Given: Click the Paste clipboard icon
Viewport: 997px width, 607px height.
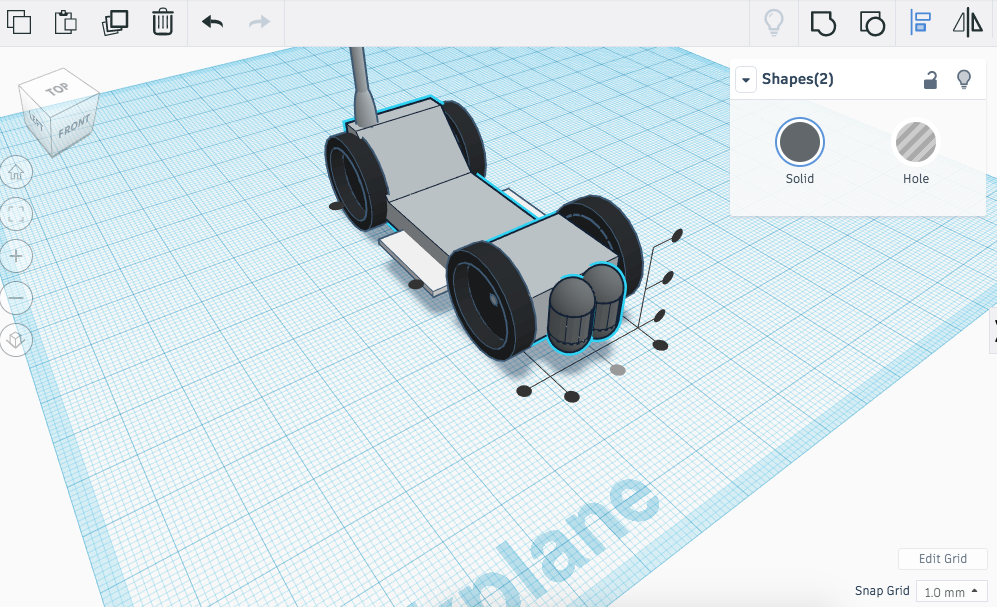Looking at the screenshot, I should [x=65, y=22].
